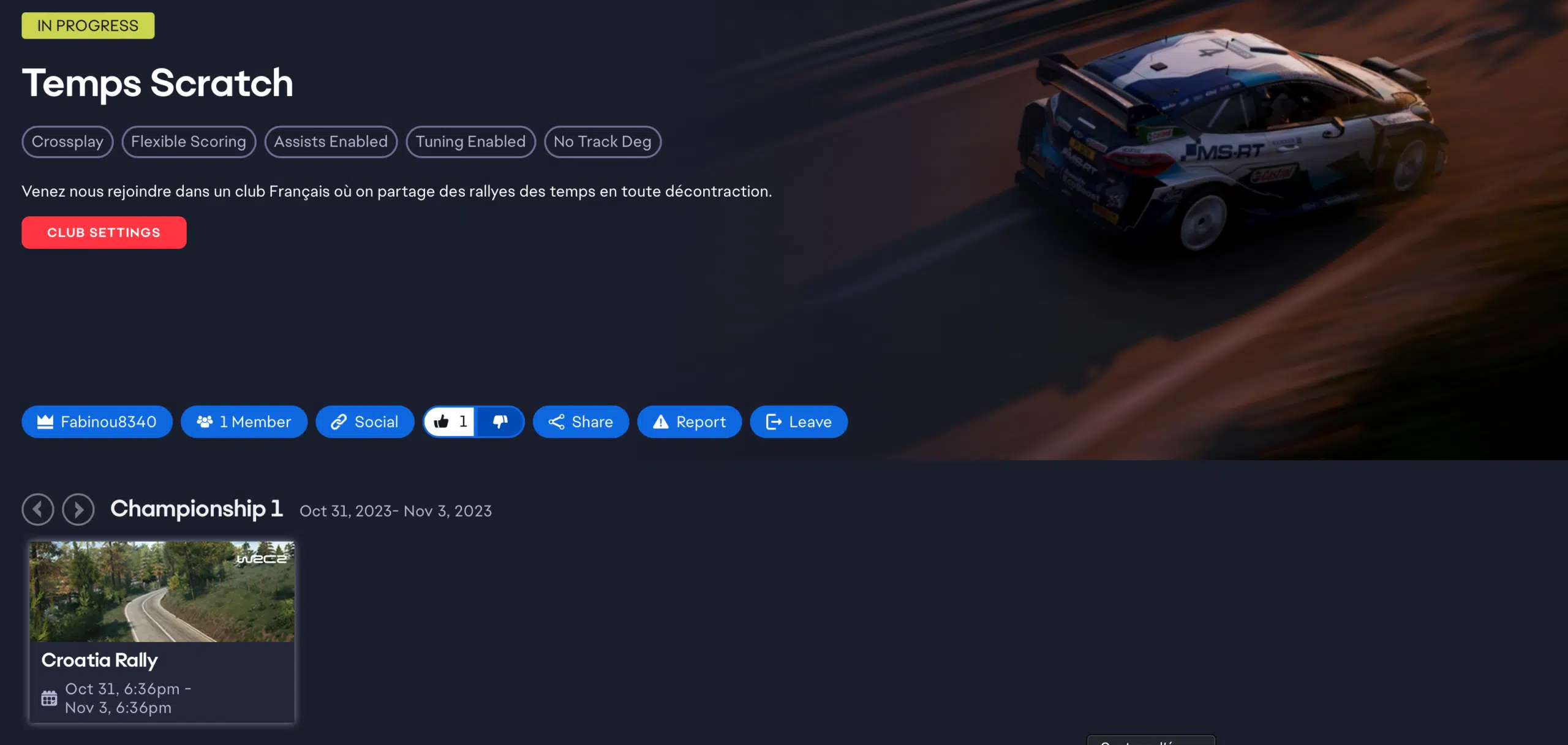Advance to the next championship with the right arrow
1568x745 pixels.
[x=78, y=509]
